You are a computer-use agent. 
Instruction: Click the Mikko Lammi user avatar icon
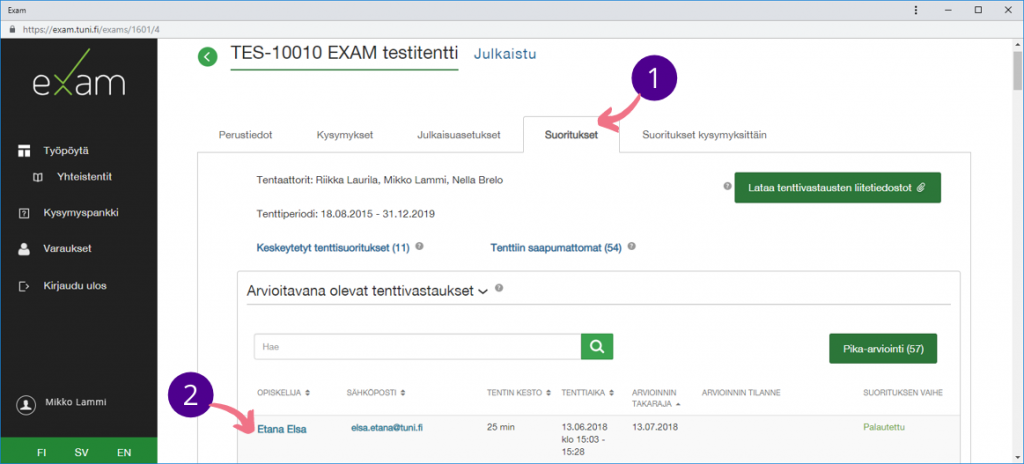click(26, 404)
